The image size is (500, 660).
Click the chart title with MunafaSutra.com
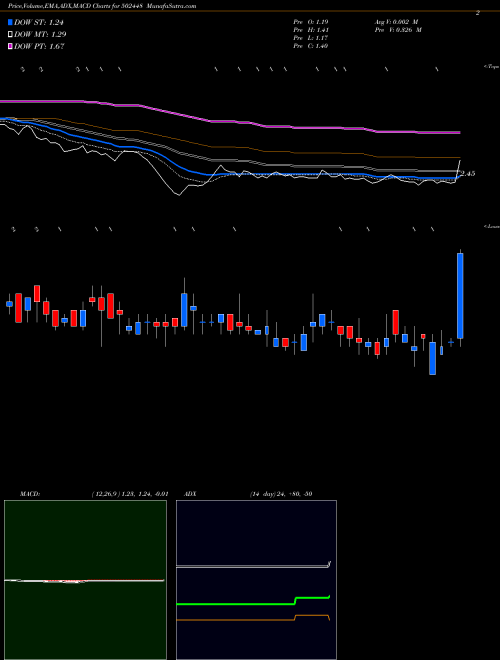102,6
